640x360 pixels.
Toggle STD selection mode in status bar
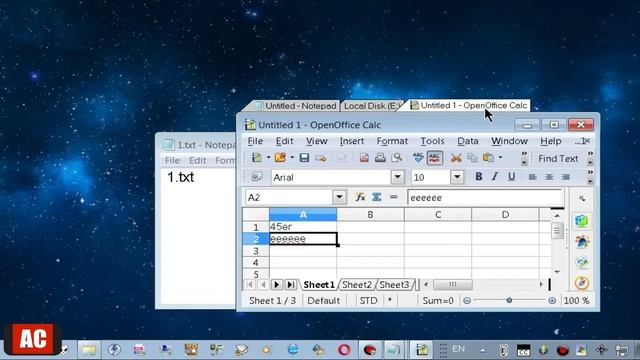[368, 301]
